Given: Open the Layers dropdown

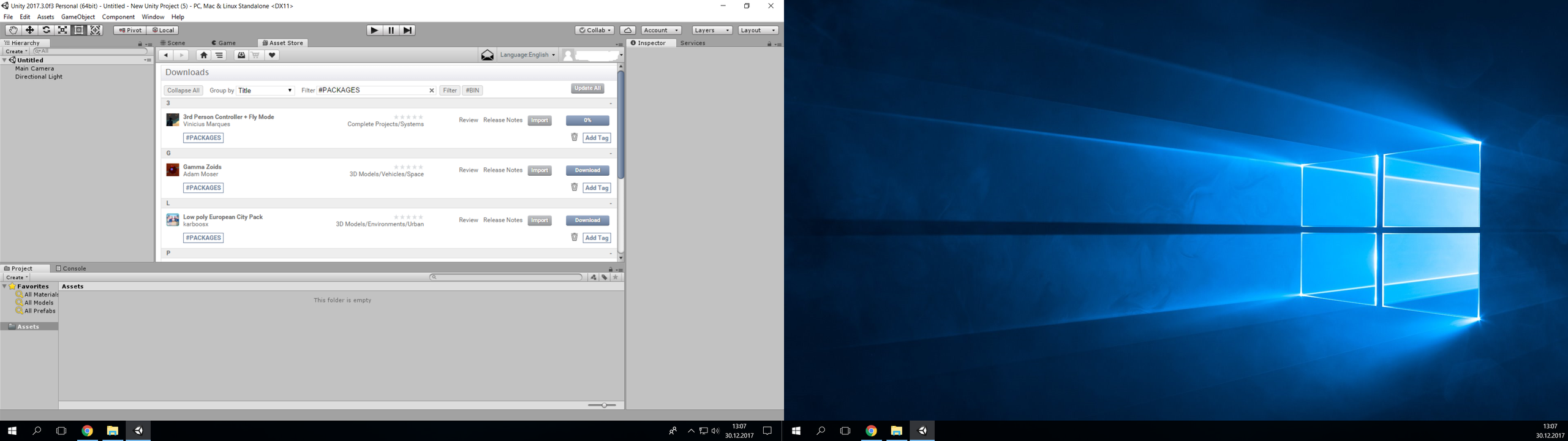Looking at the screenshot, I should point(712,30).
